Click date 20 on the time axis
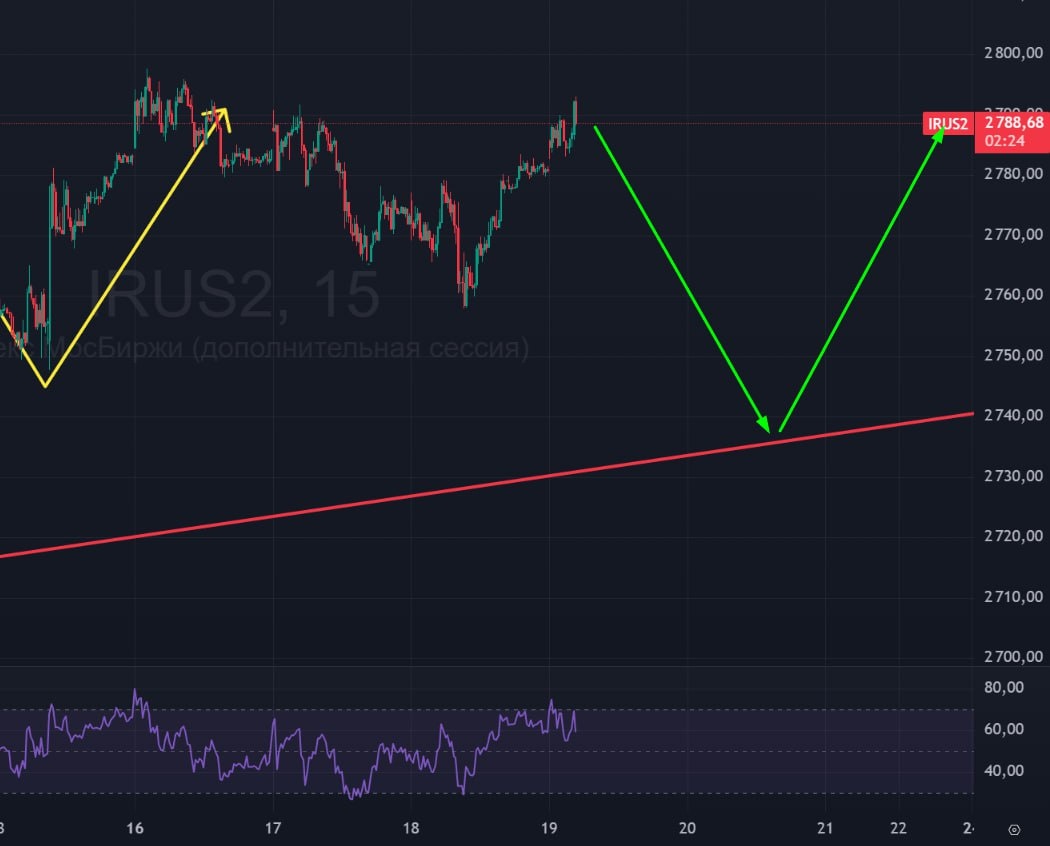 point(687,828)
